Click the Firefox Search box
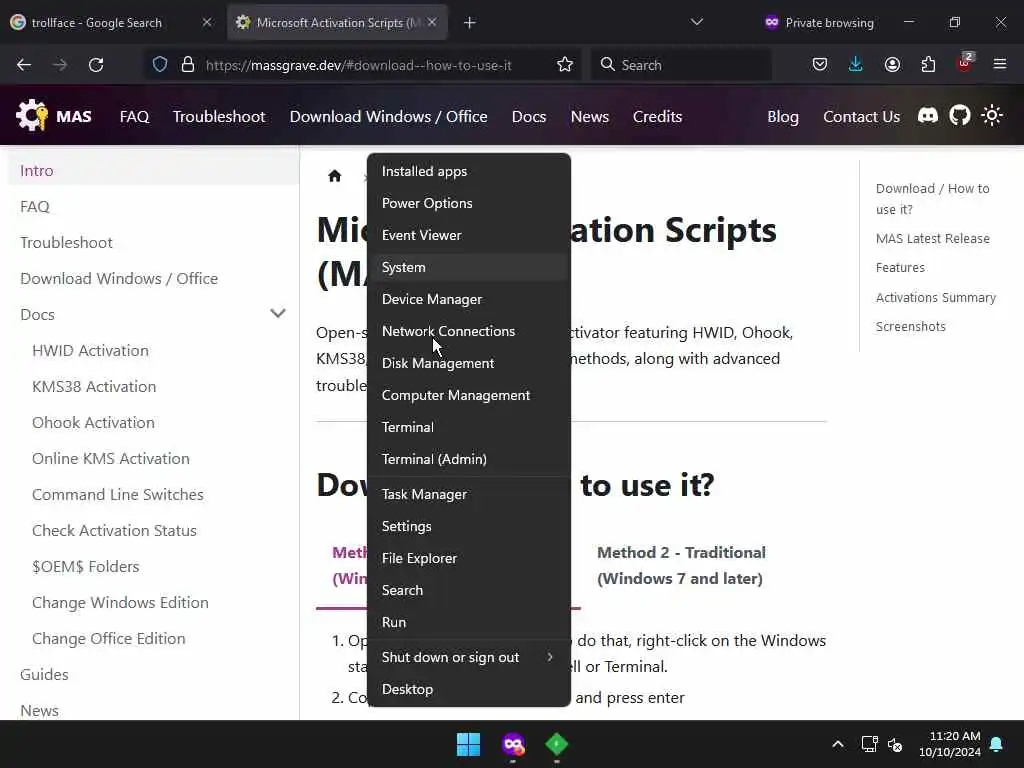Viewport: 1024px width, 768px height. coord(681,65)
